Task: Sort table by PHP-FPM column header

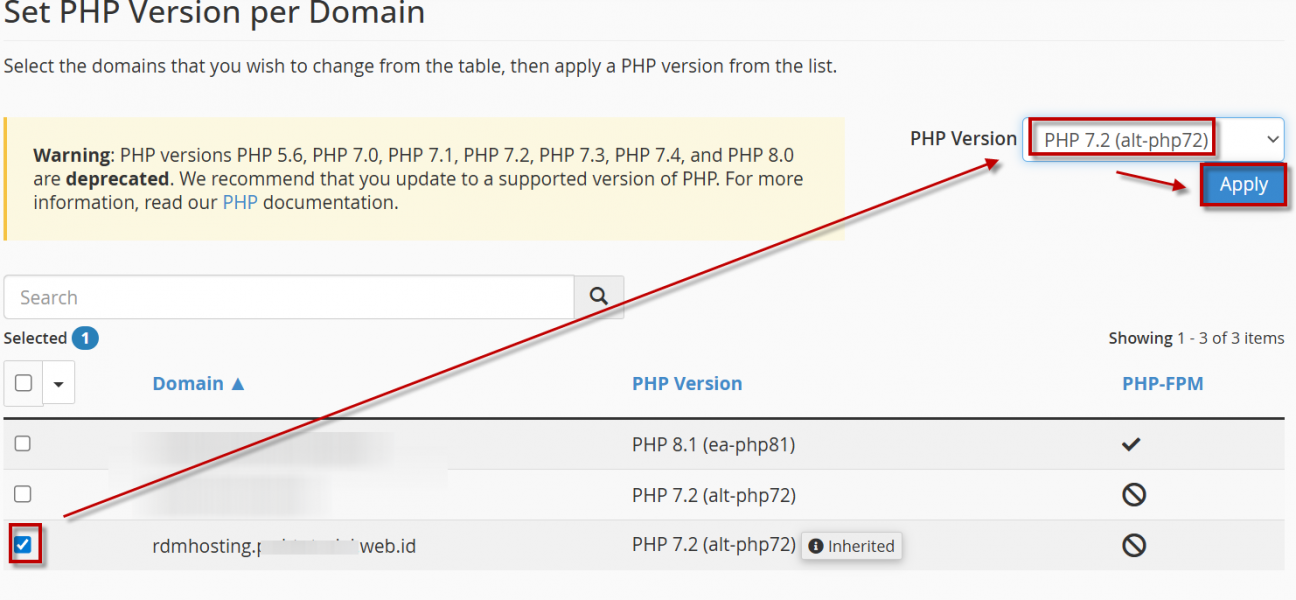Action: pyautogui.click(x=1162, y=384)
